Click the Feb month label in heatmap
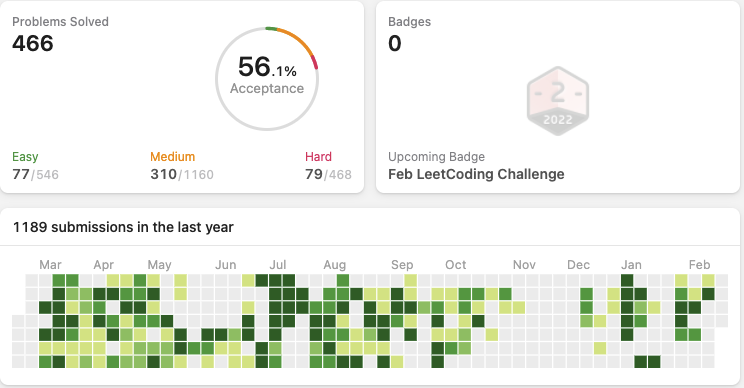Viewport: 744px width, 388px height. (x=699, y=265)
